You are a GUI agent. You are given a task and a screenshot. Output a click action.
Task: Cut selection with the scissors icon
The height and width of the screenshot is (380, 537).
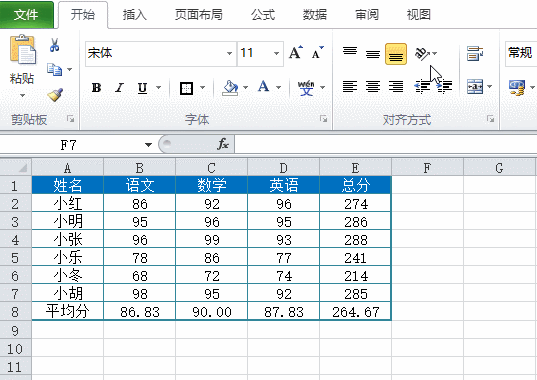click(x=54, y=45)
